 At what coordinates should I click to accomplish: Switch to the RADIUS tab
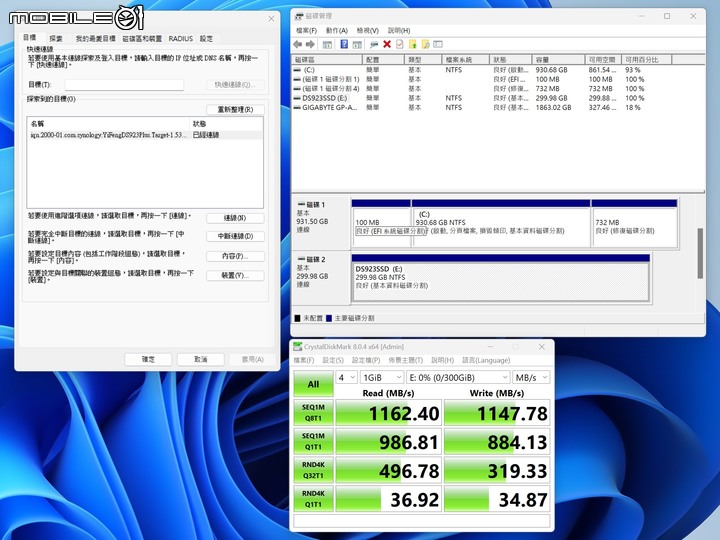[180, 39]
